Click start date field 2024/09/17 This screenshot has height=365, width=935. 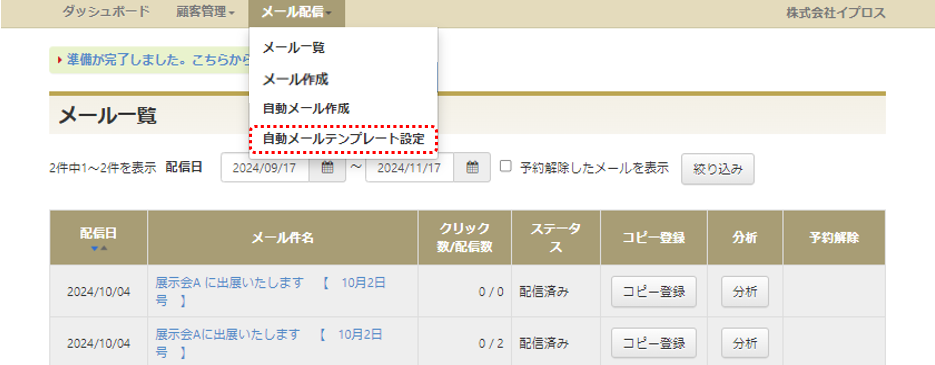tap(265, 168)
